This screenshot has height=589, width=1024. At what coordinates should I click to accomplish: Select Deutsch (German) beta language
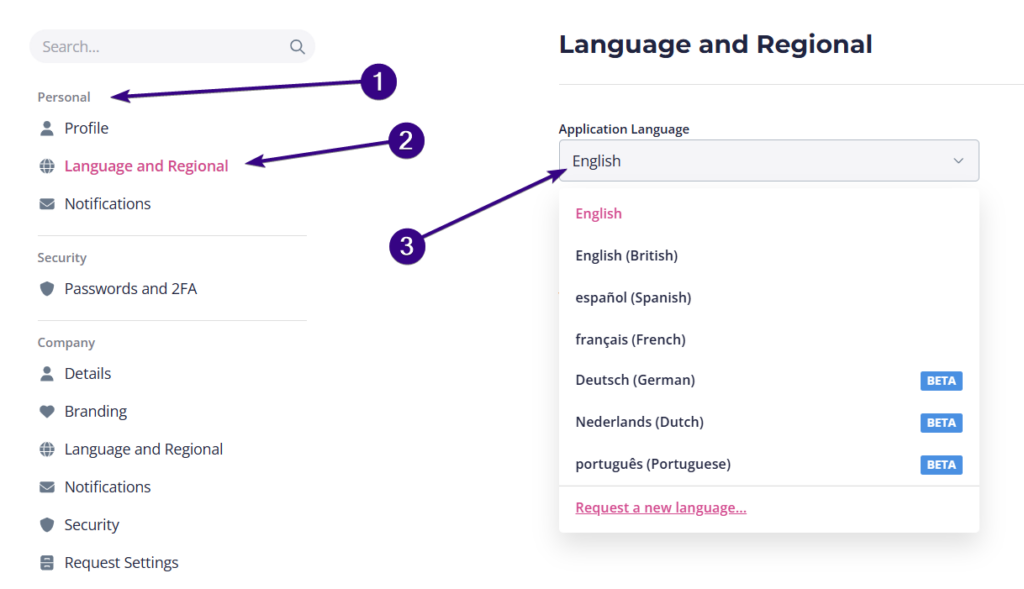tap(635, 380)
